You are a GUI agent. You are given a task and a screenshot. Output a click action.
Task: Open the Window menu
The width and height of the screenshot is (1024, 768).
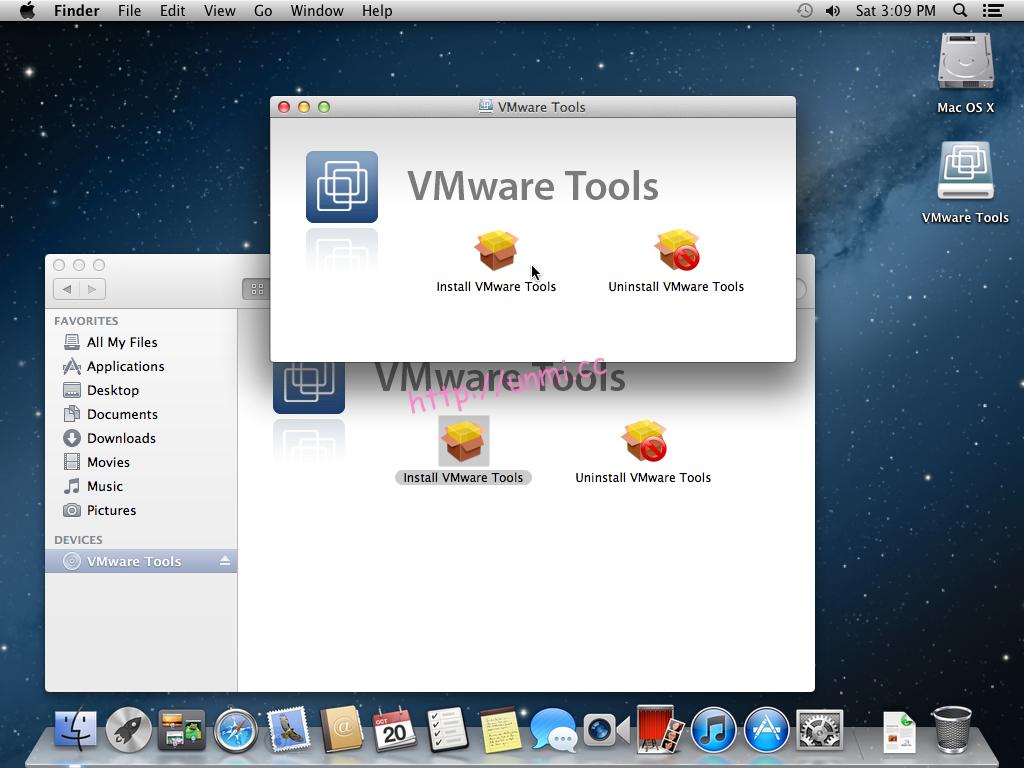317,11
